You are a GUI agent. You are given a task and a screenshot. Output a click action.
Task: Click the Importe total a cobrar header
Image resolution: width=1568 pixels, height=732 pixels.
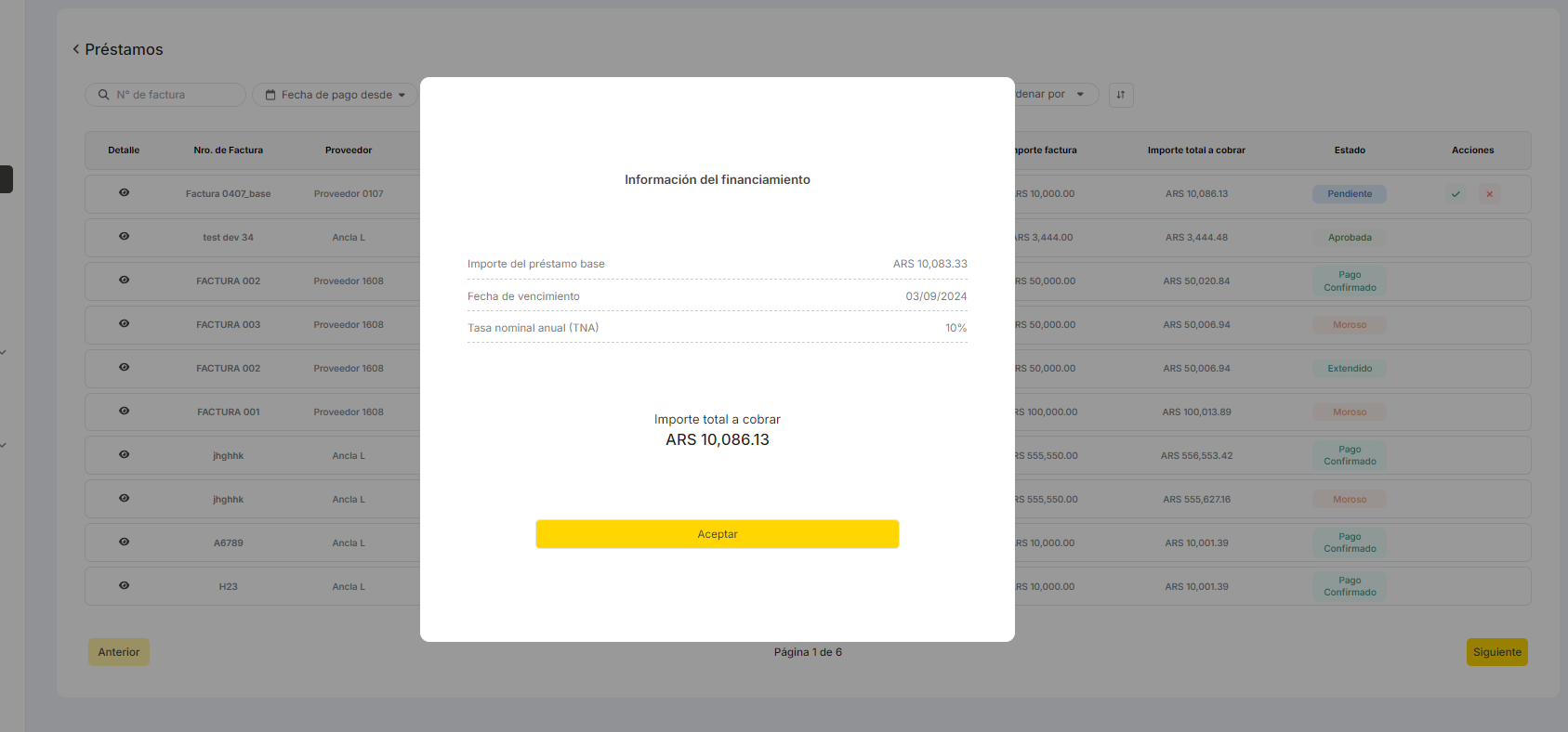coord(1196,150)
